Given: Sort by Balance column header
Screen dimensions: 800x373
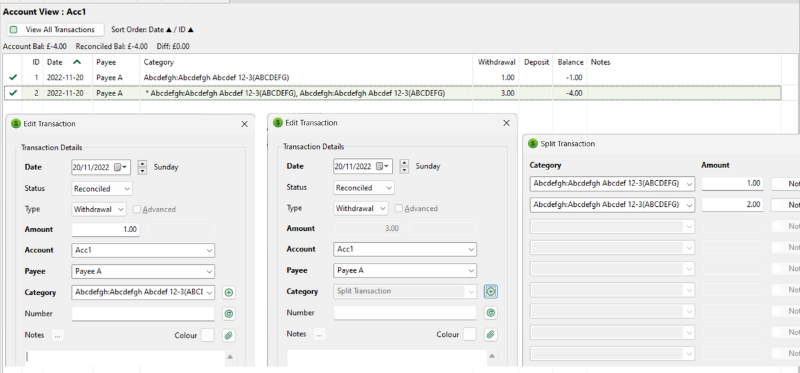Looking at the screenshot, I should tap(570, 62).
